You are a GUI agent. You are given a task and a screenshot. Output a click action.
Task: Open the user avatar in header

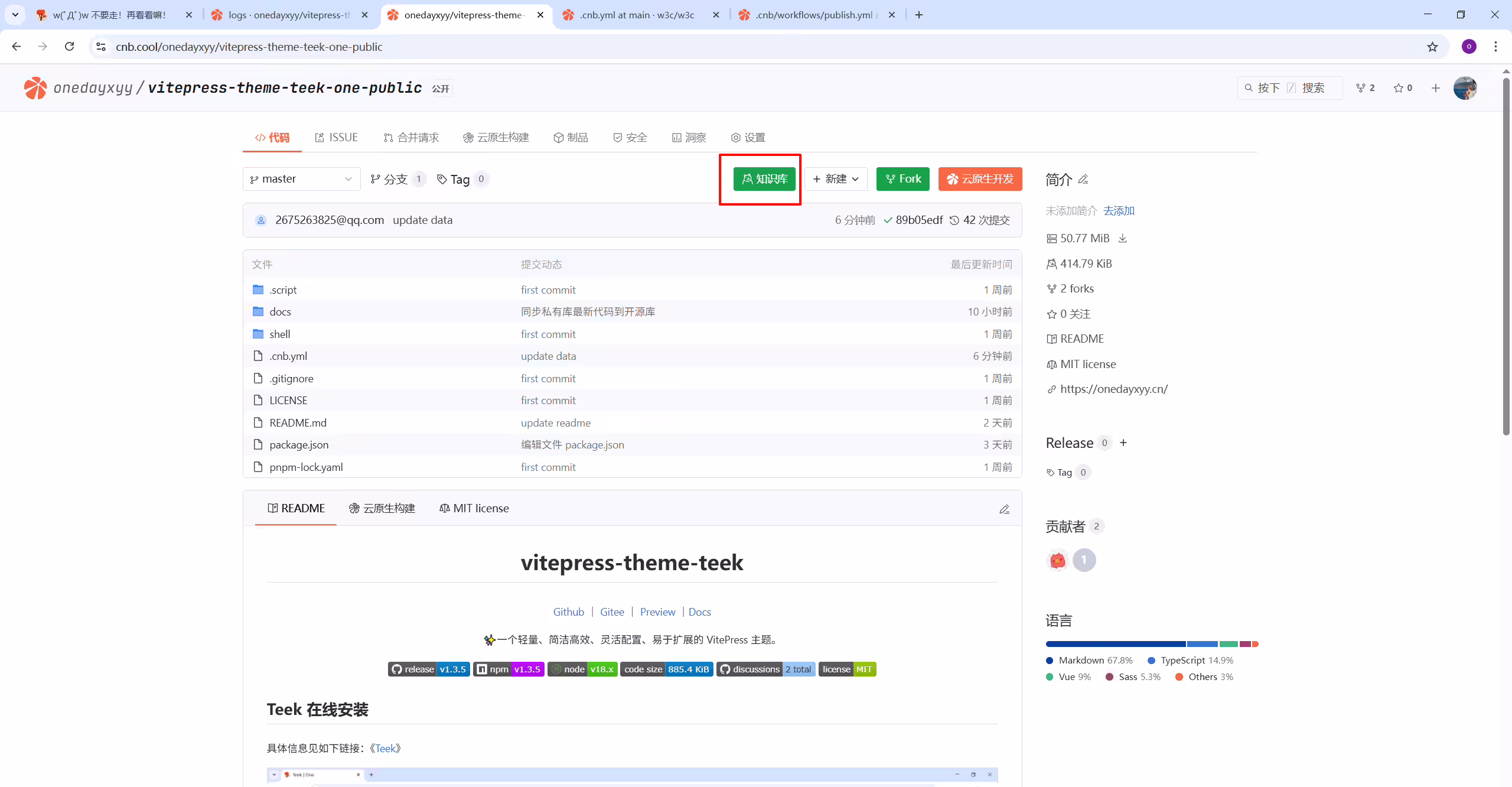[1465, 88]
